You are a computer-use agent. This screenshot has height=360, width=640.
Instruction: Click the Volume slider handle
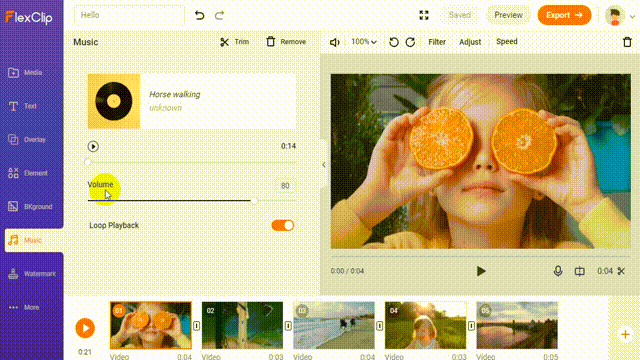coord(254,201)
